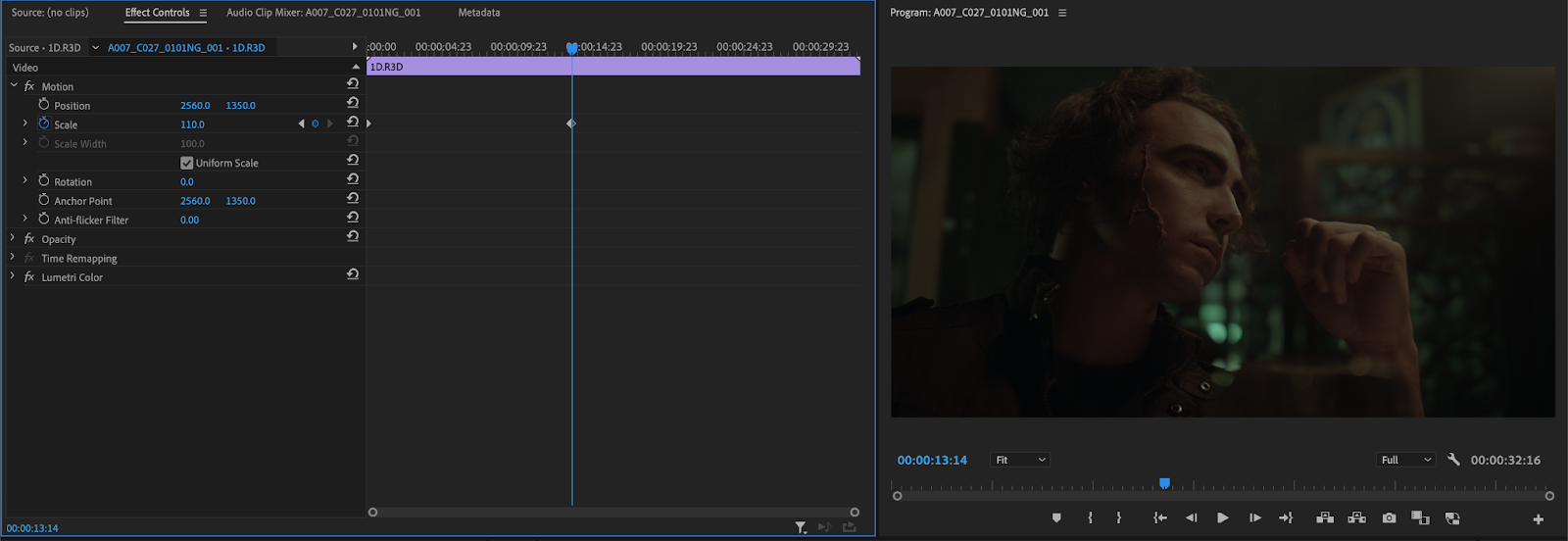Open the Effect Controls filter funnel

801,527
